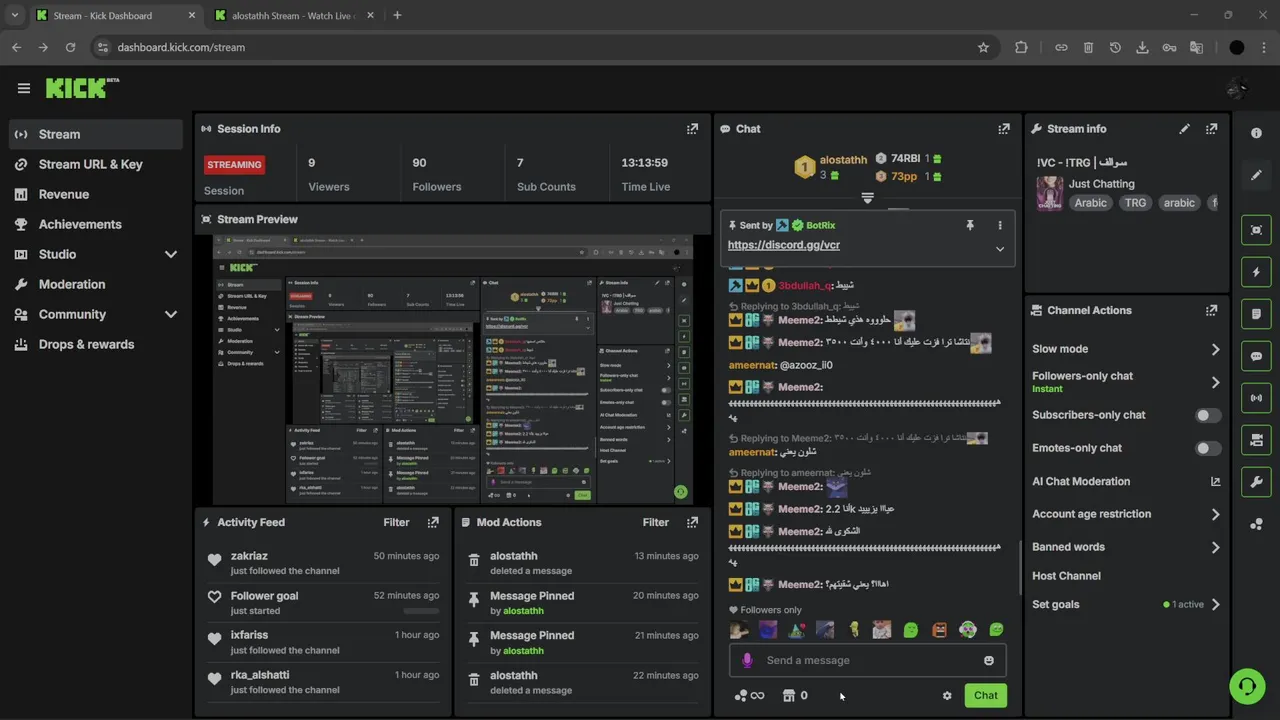Select the TRG stream tag
Screen dimensions: 1280x720
1135,203
